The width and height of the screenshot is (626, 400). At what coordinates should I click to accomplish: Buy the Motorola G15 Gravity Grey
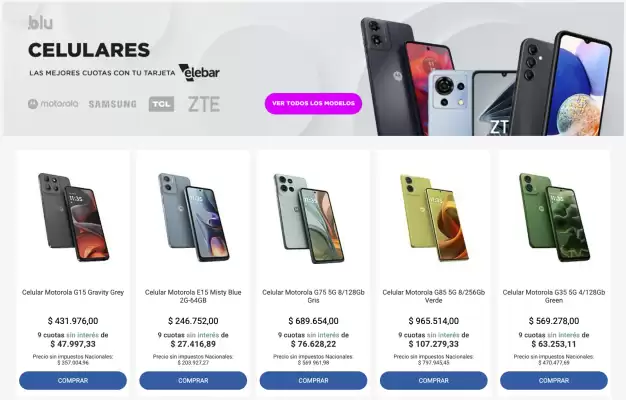[73, 380]
